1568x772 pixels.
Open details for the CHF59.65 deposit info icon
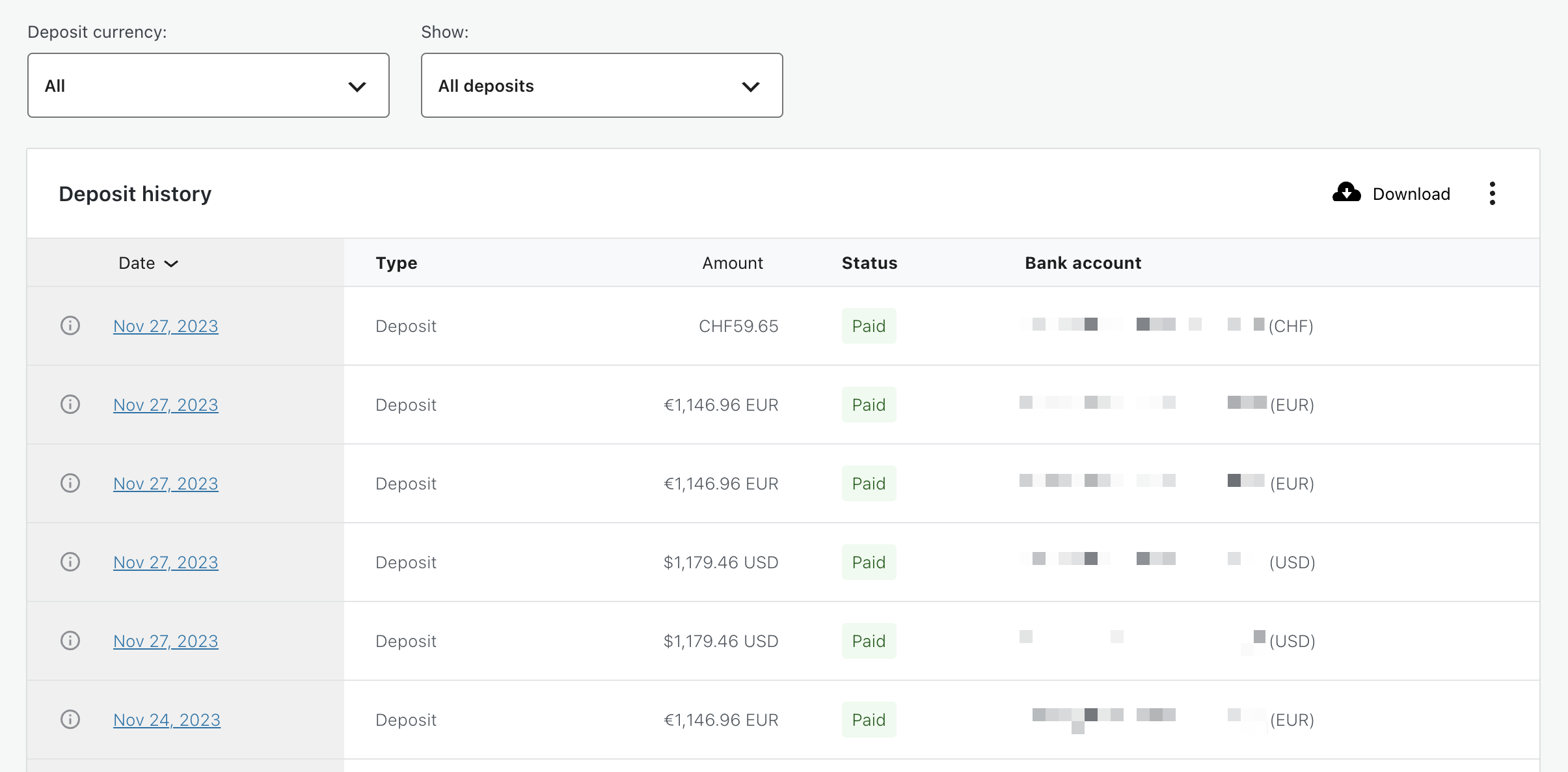[x=70, y=325]
